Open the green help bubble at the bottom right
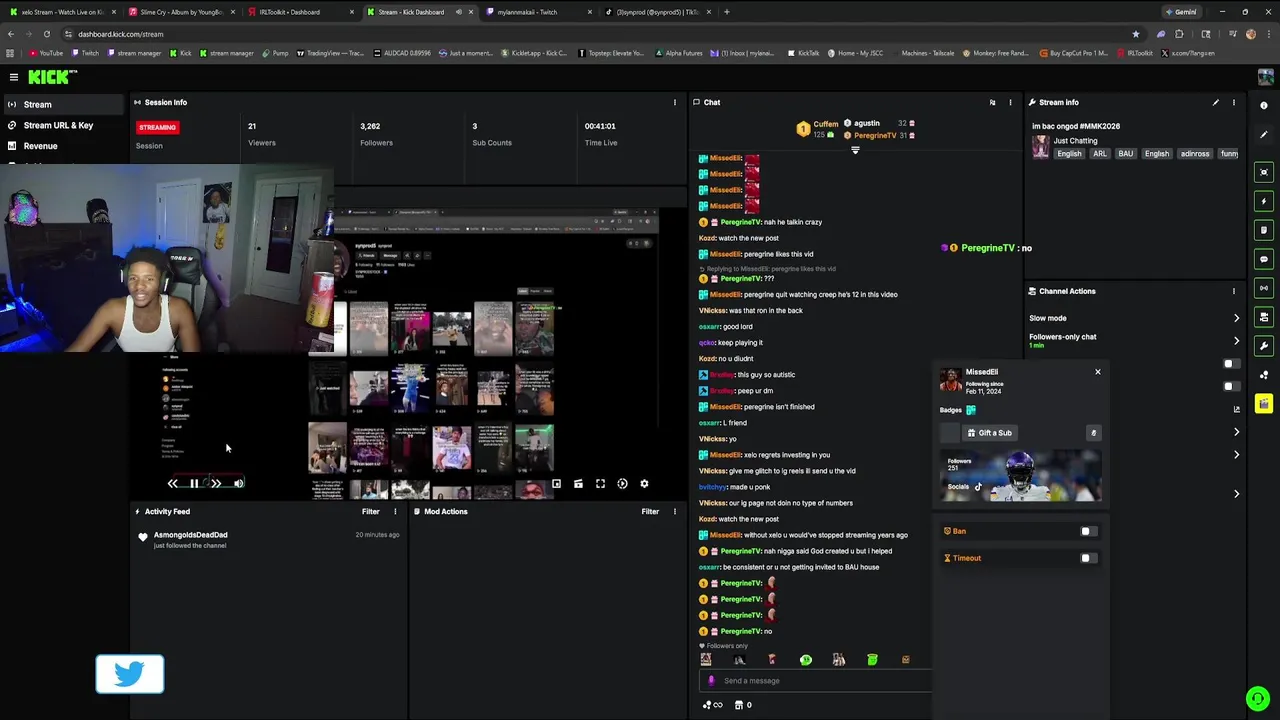 point(1258,698)
